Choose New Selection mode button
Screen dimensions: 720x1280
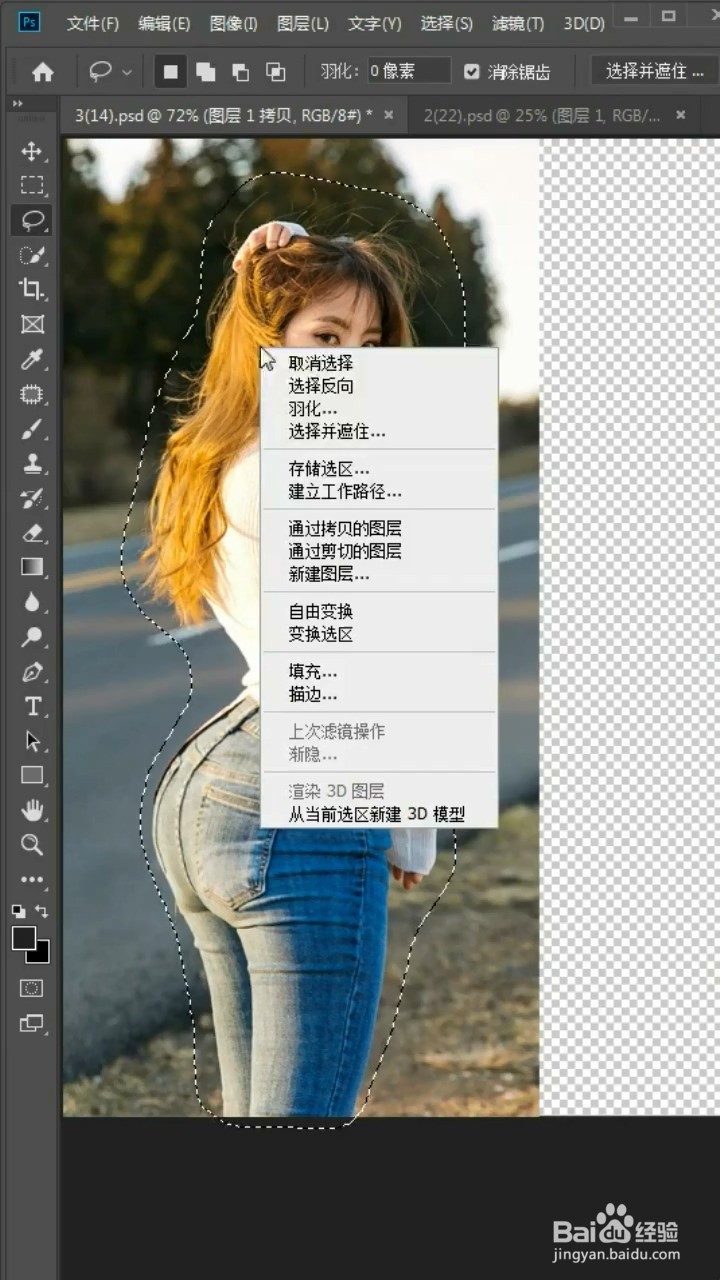click(171, 72)
